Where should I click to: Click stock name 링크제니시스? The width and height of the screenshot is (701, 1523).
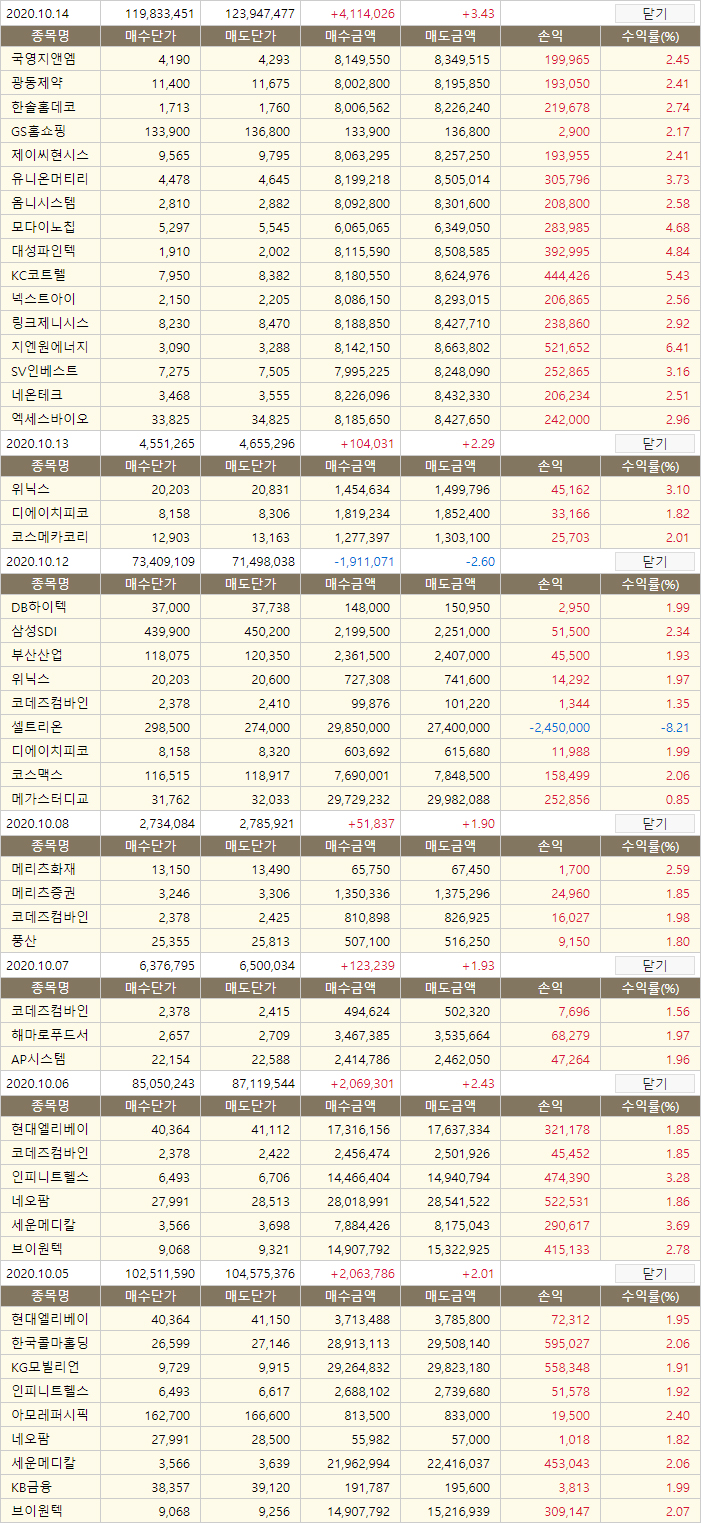pos(50,323)
